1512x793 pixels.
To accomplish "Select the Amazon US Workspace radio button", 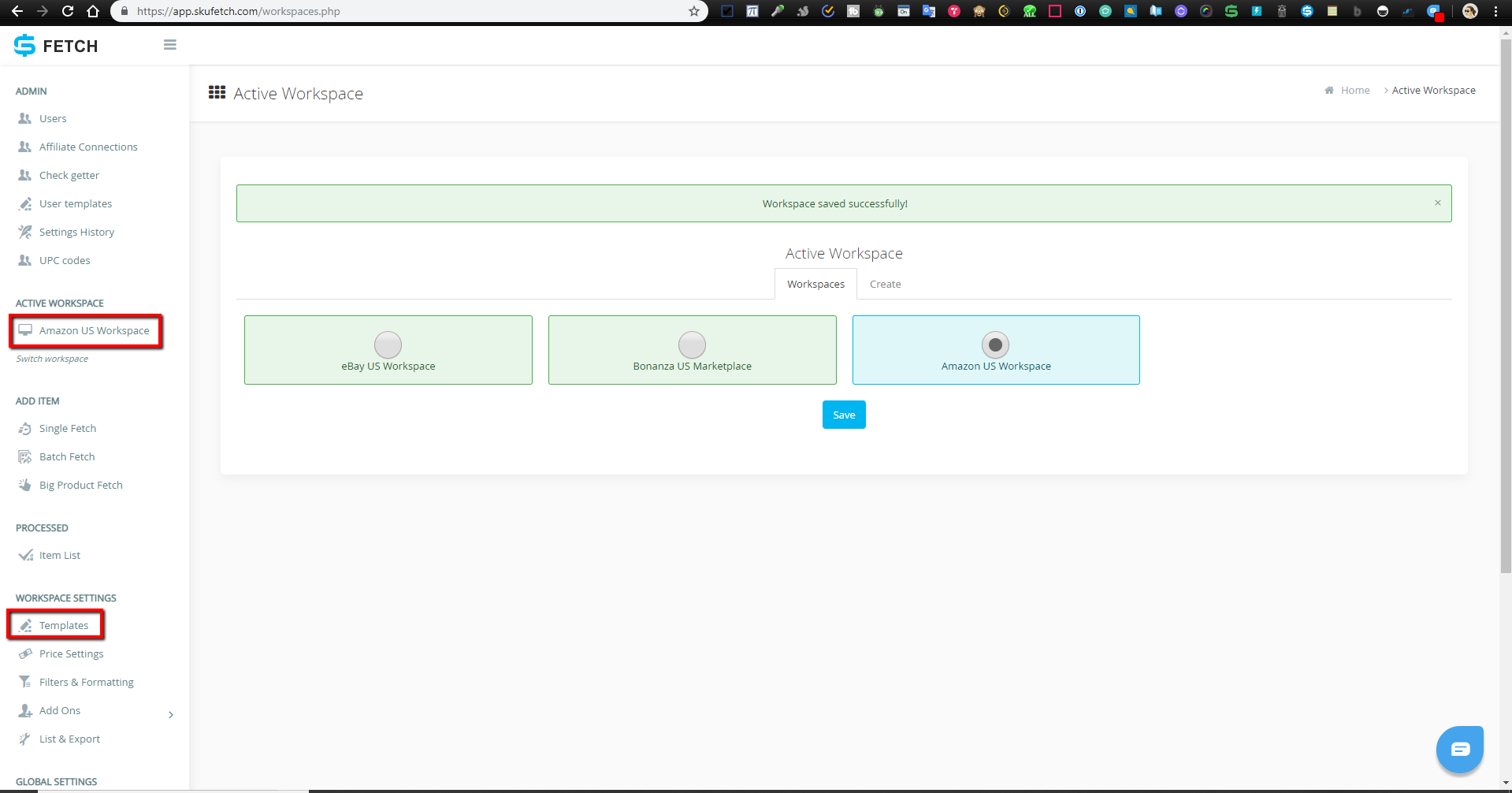I will click(995, 344).
